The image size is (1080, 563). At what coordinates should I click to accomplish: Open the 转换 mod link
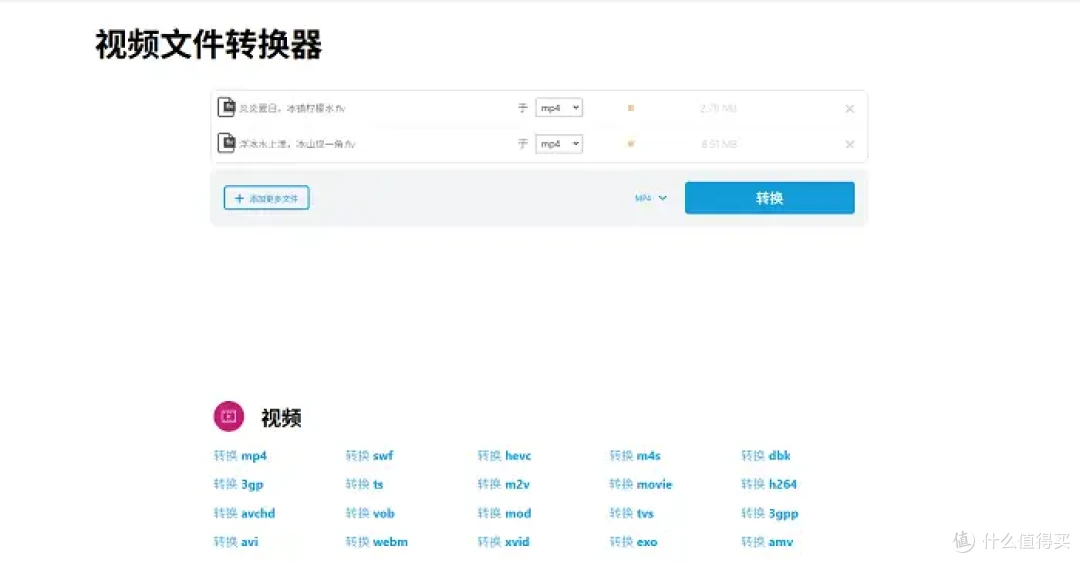(504, 513)
